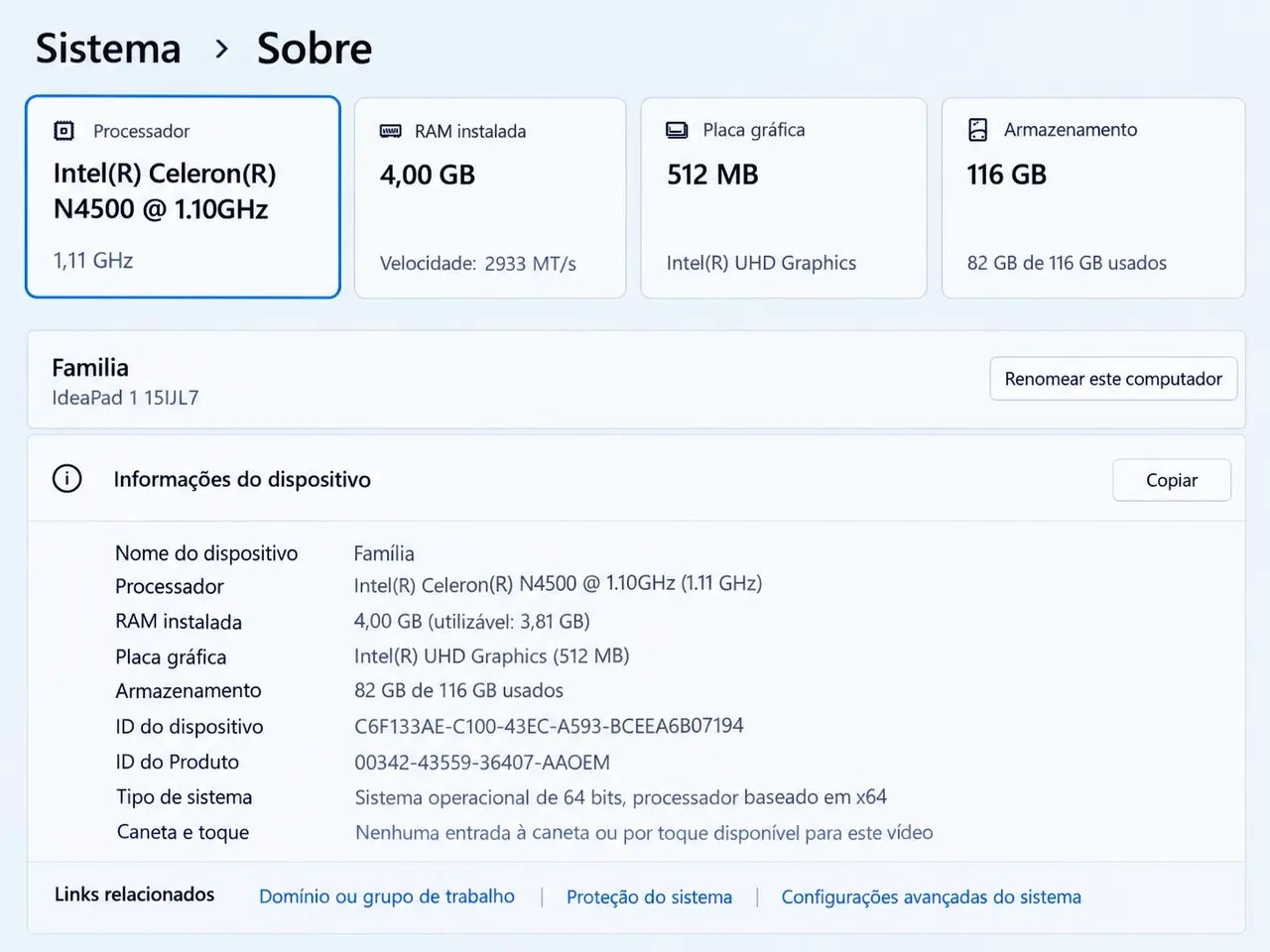1270x952 pixels.
Task: Click the storage drive icon
Action: pyautogui.click(x=978, y=130)
